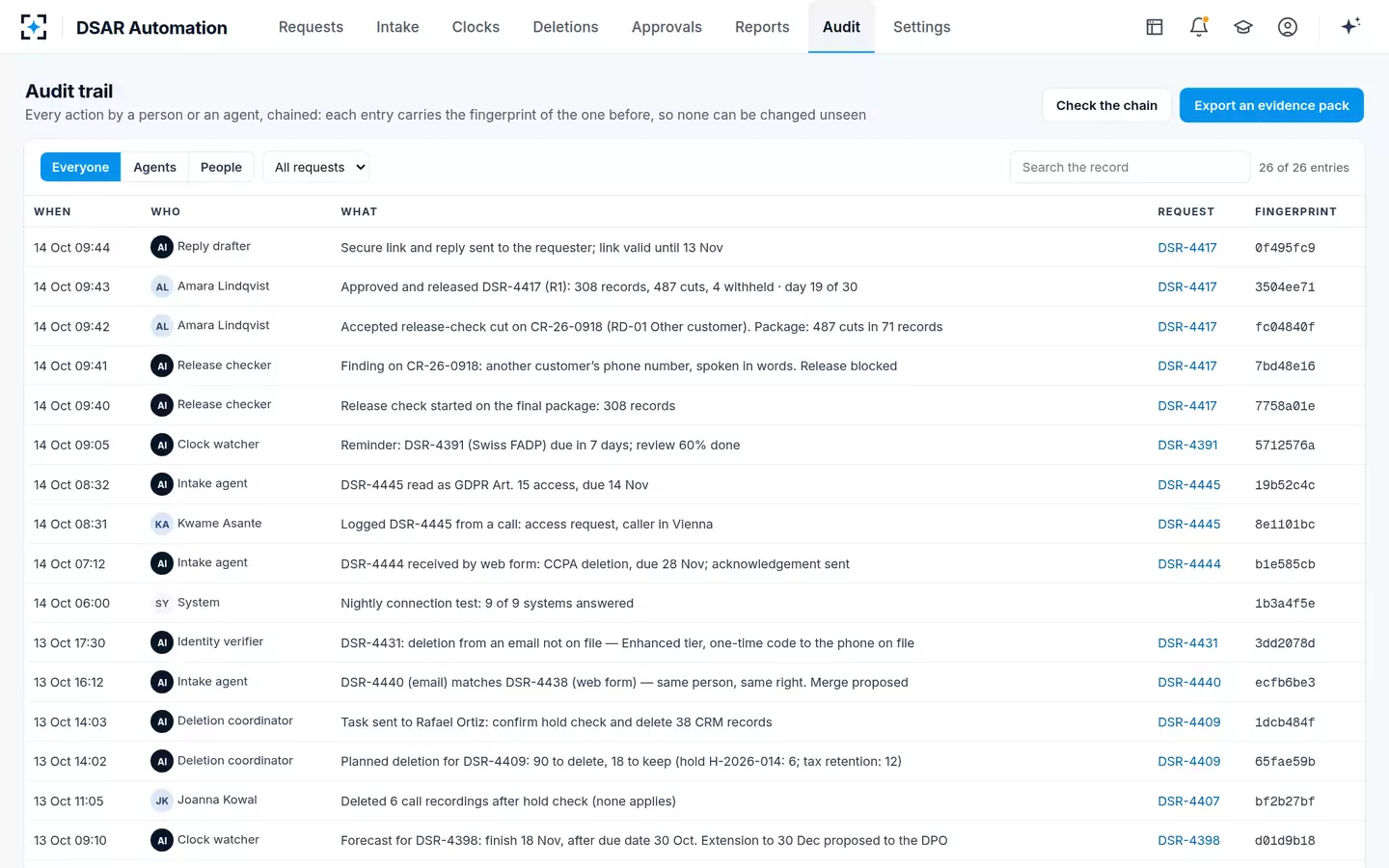The width and height of the screenshot is (1389, 868).
Task: Open DSR-4398 request link
Action: (1188, 841)
